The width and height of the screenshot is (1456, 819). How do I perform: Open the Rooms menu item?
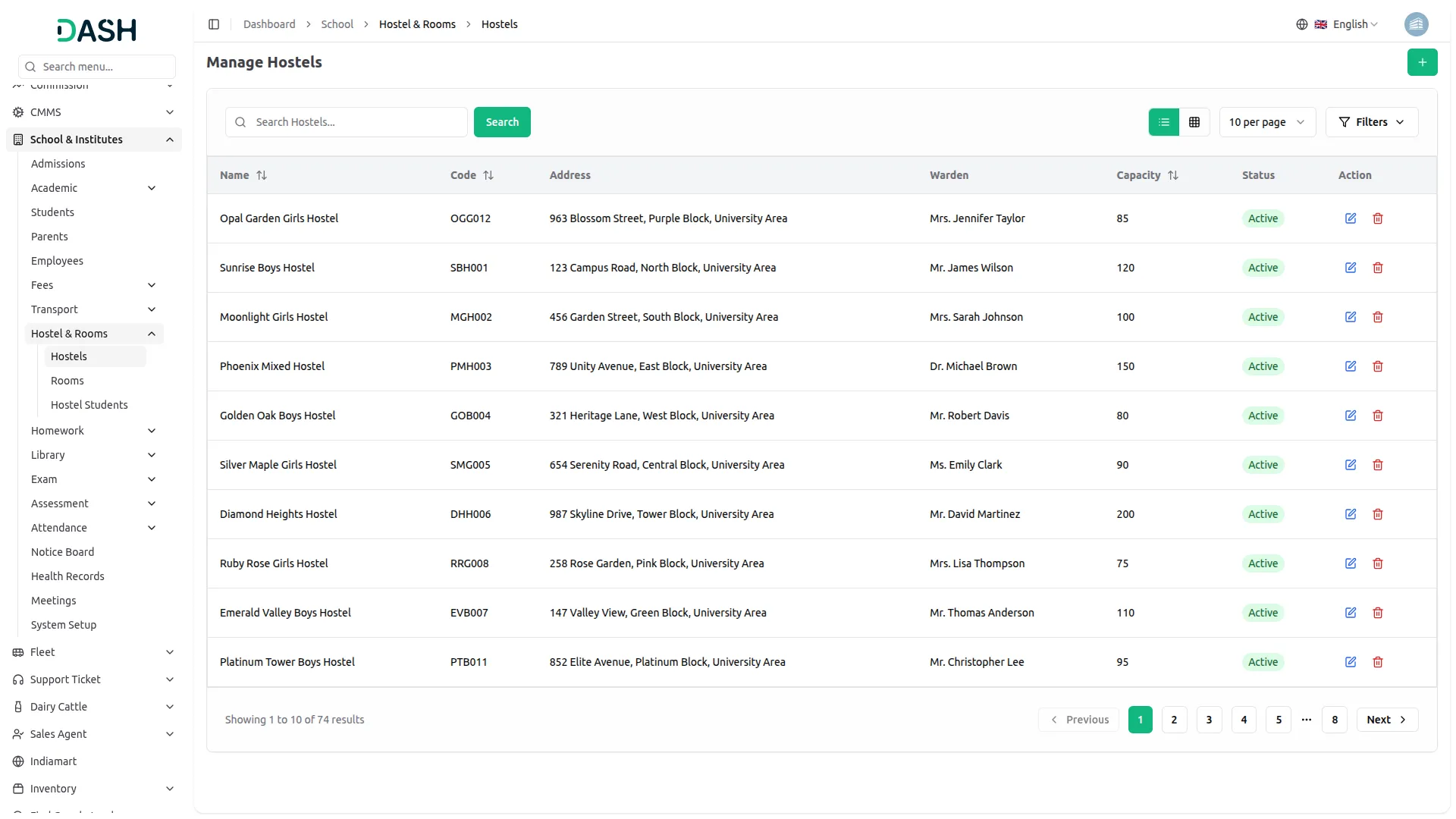click(67, 381)
